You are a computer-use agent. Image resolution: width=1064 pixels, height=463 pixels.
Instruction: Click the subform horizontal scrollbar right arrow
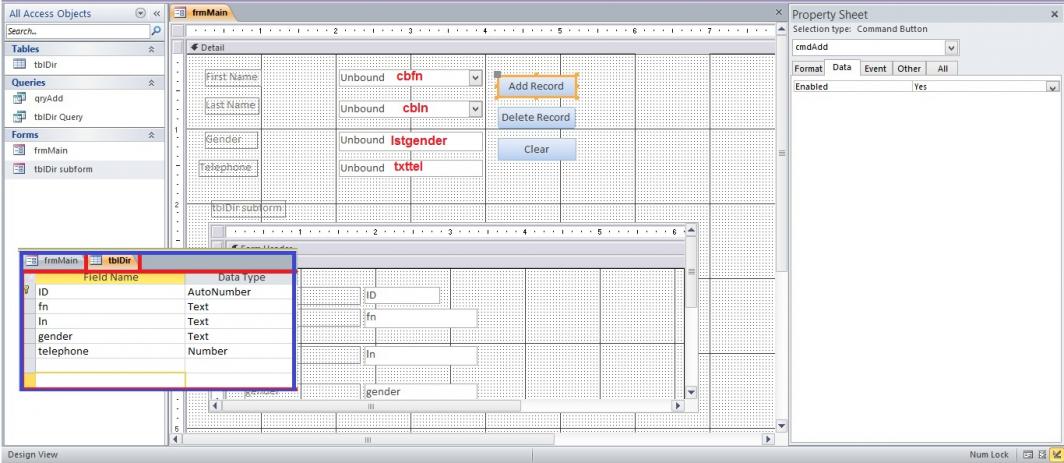pyautogui.click(x=677, y=406)
